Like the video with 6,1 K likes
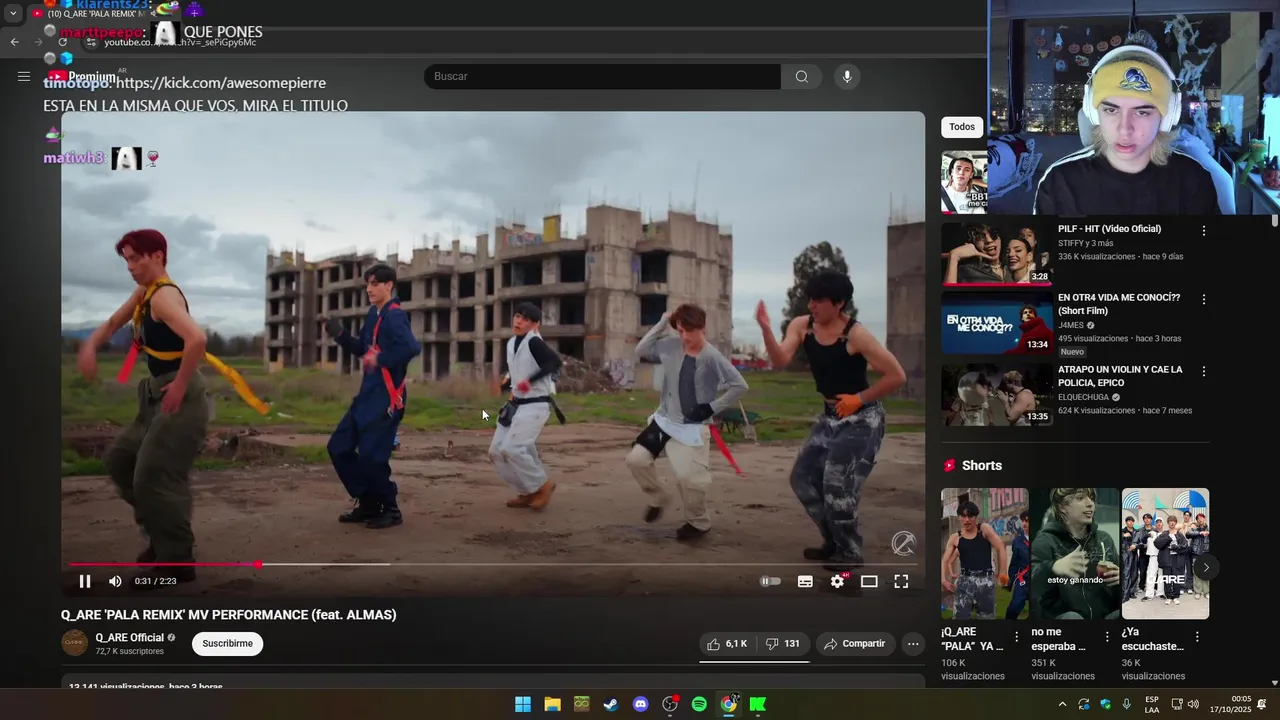This screenshot has width=1280, height=720. click(x=727, y=644)
